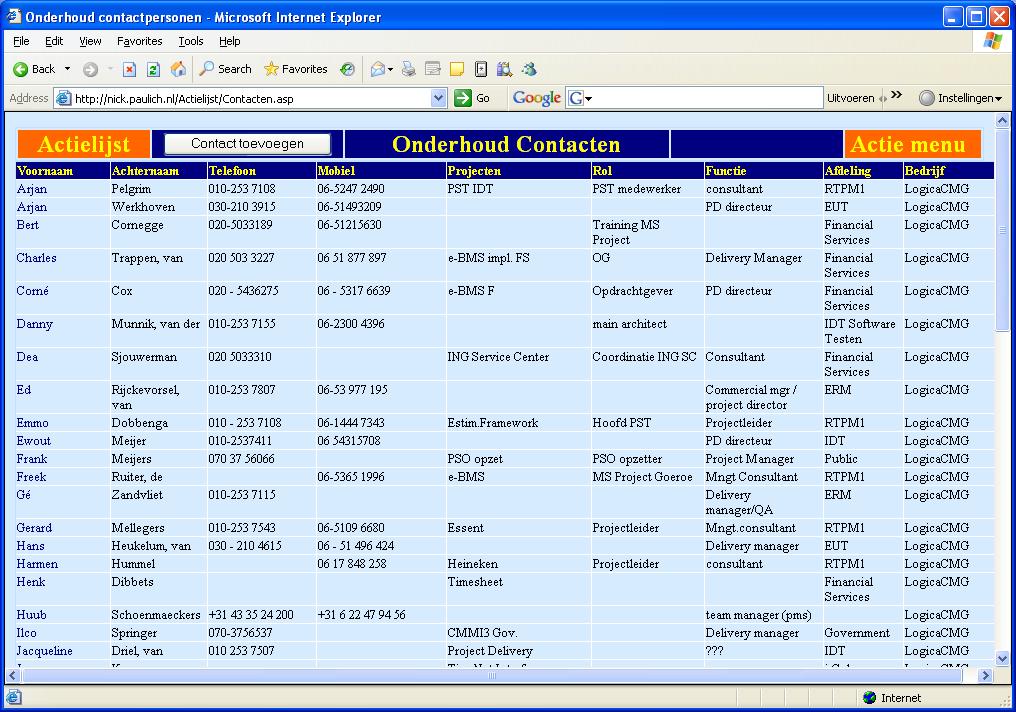Open the address bar URL dropdown

(439, 98)
